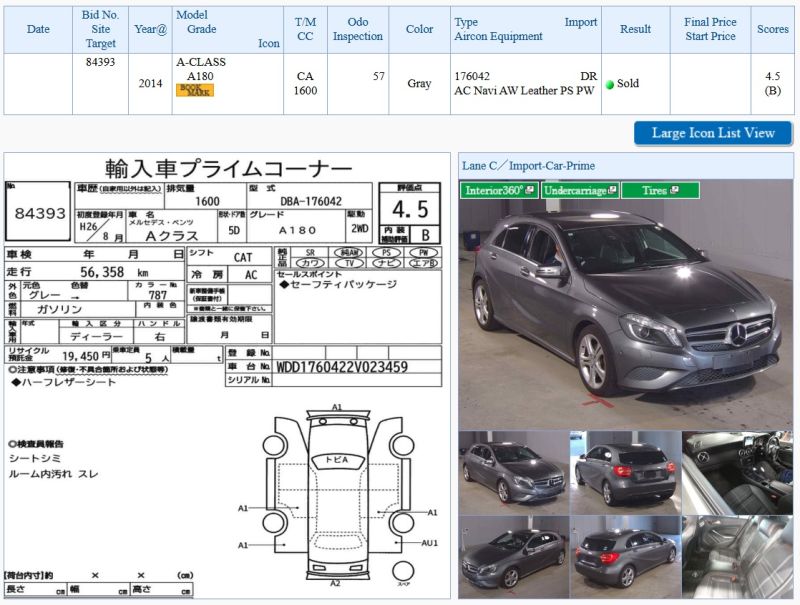Open the Interior360° viewer
800x605 pixels.
click(499, 190)
